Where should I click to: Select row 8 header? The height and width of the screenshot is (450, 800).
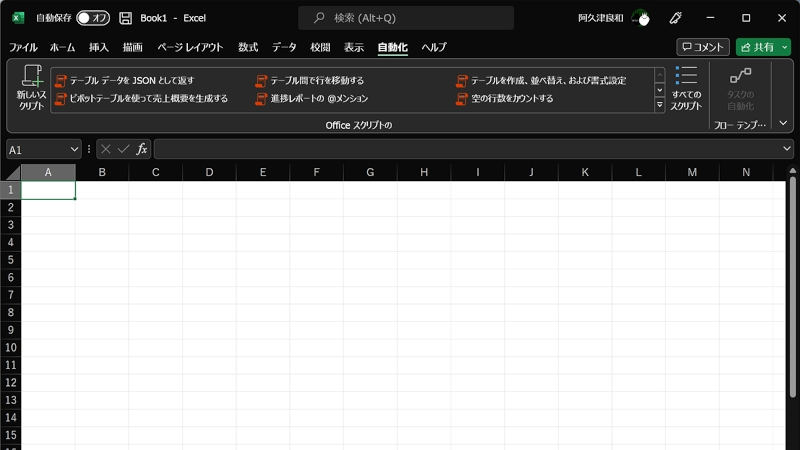[11, 312]
